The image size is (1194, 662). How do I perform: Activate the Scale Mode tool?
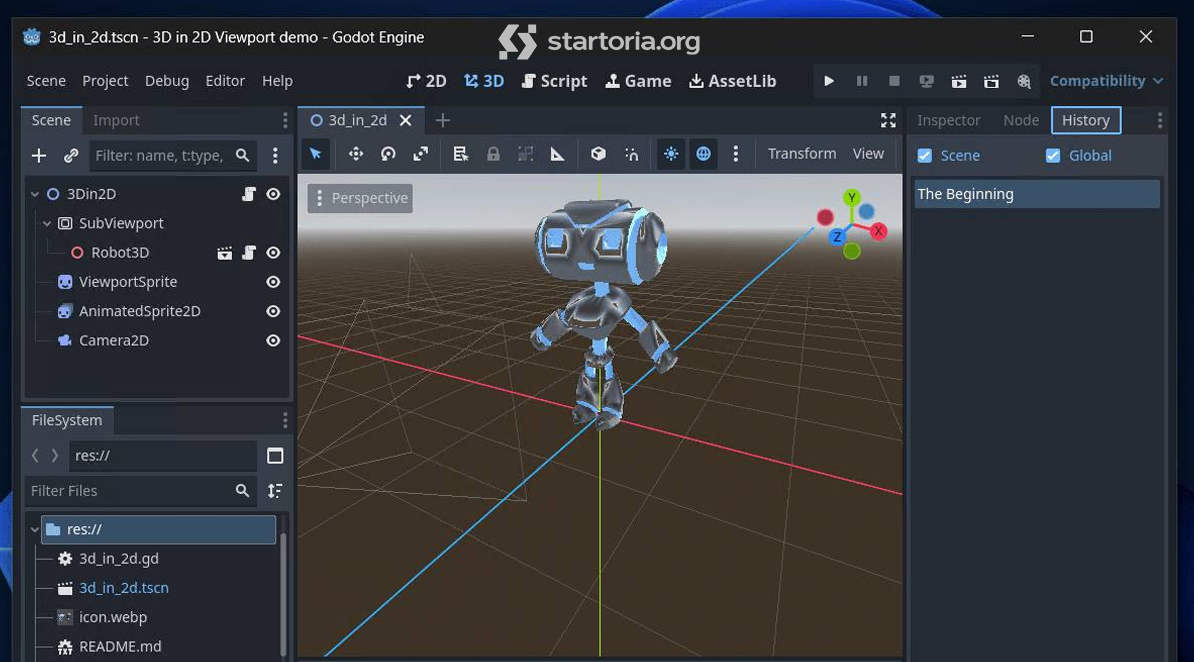[420, 154]
